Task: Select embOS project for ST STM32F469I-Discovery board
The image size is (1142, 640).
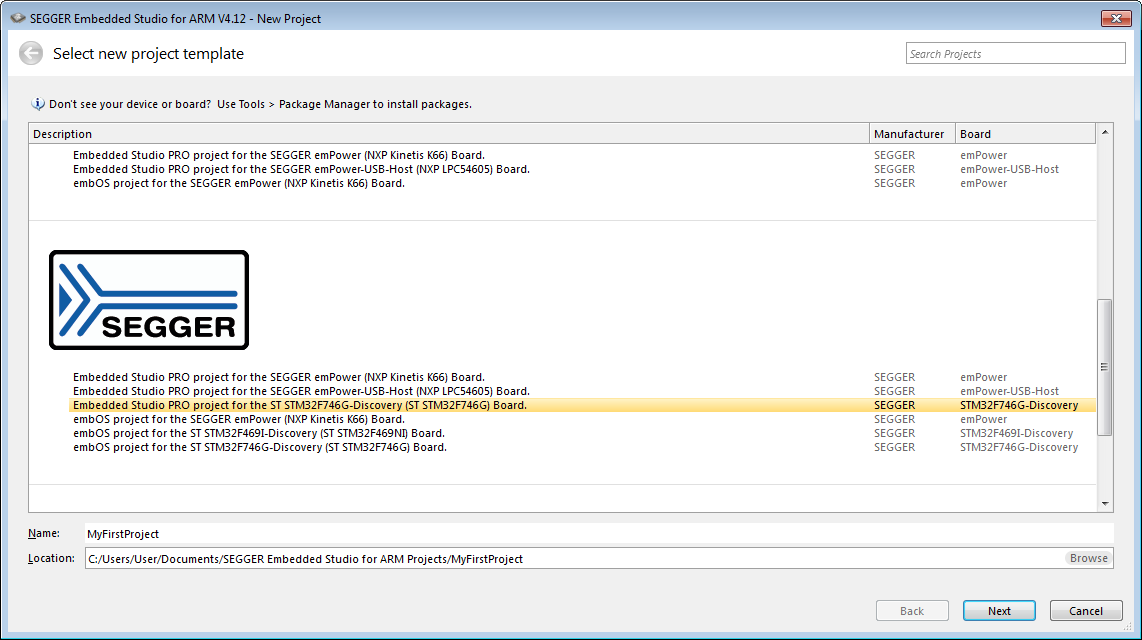Action: click(x=582, y=433)
